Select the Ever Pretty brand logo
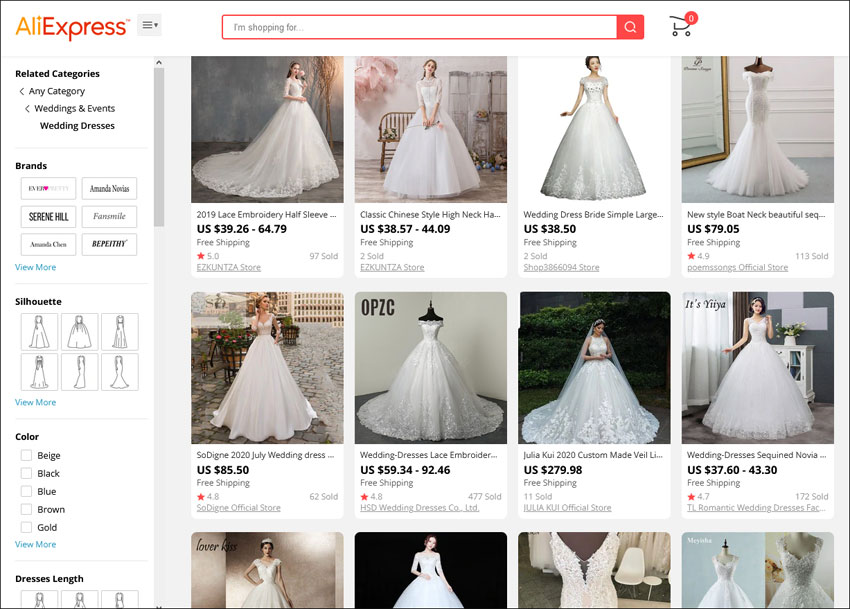This screenshot has width=850, height=609. coord(48,189)
